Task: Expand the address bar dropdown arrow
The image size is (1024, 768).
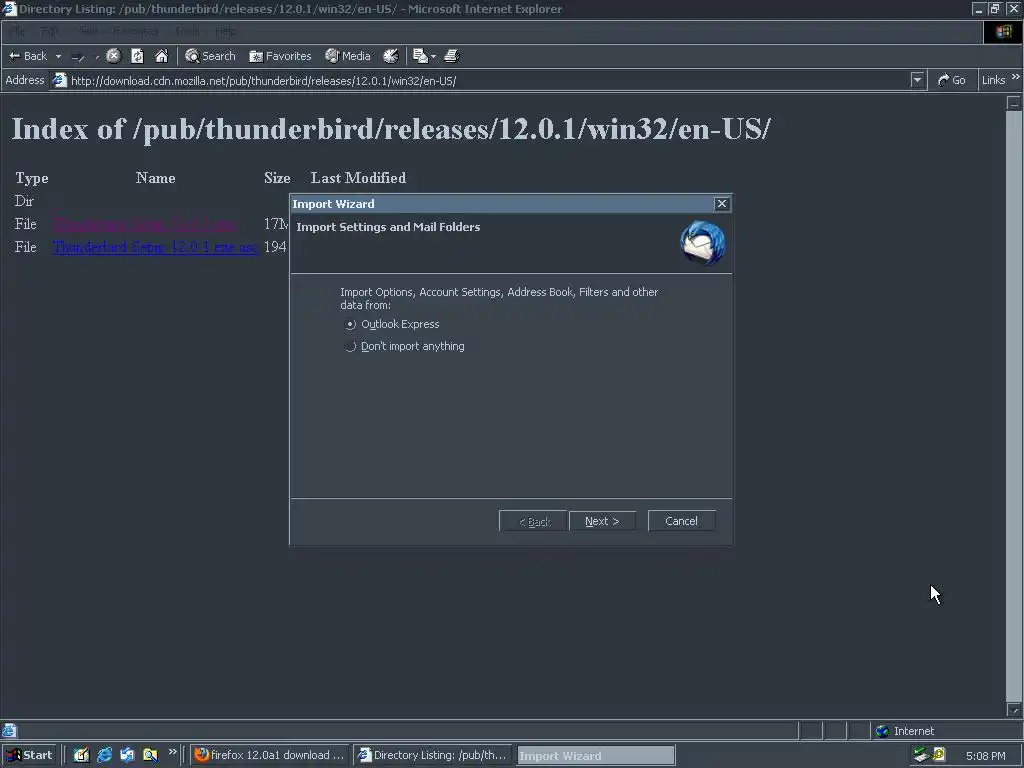Action: coord(917,80)
